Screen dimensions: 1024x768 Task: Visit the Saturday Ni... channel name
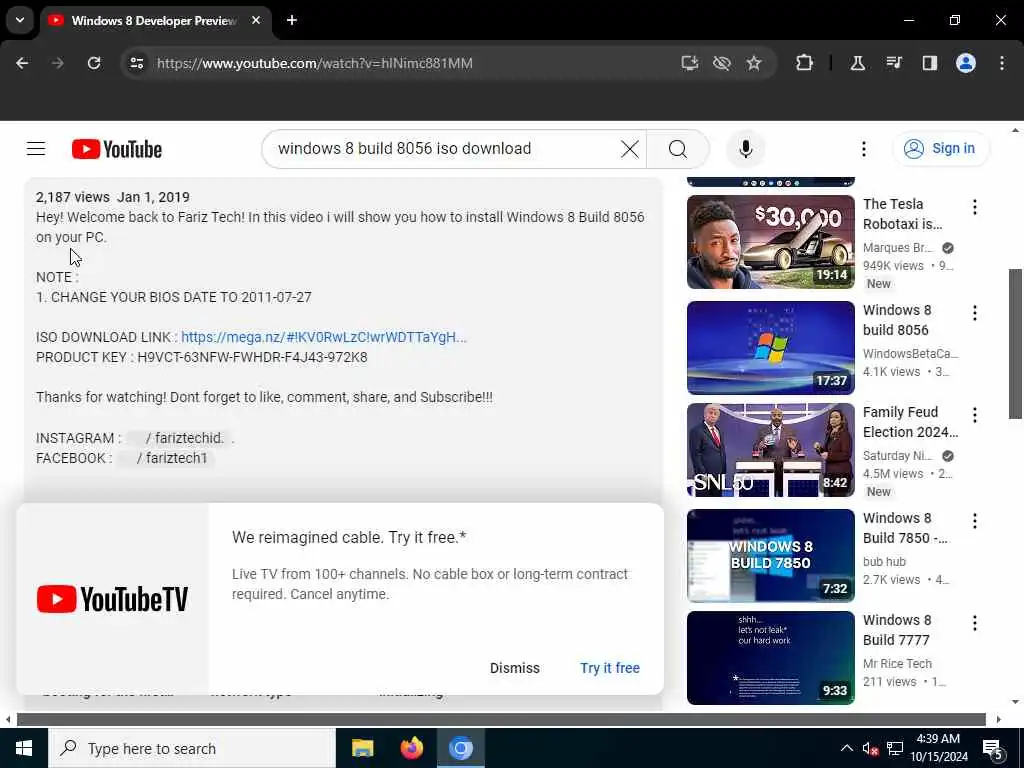click(x=897, y=456)
